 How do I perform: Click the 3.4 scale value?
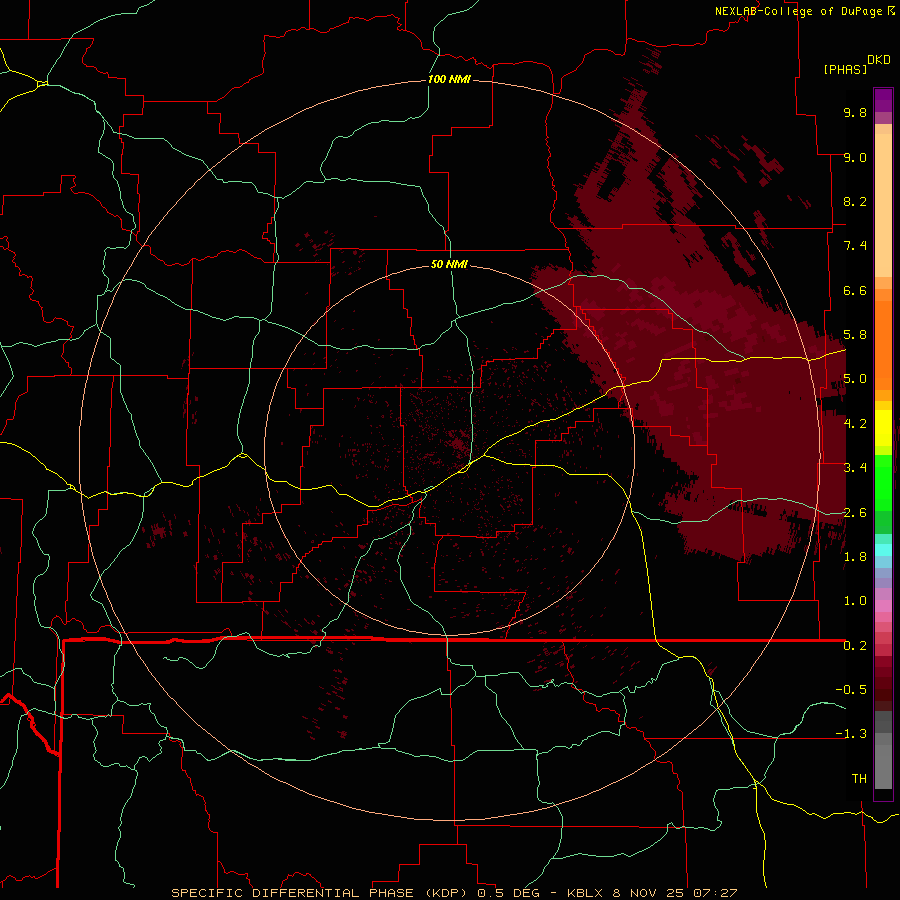click(855, 468)
